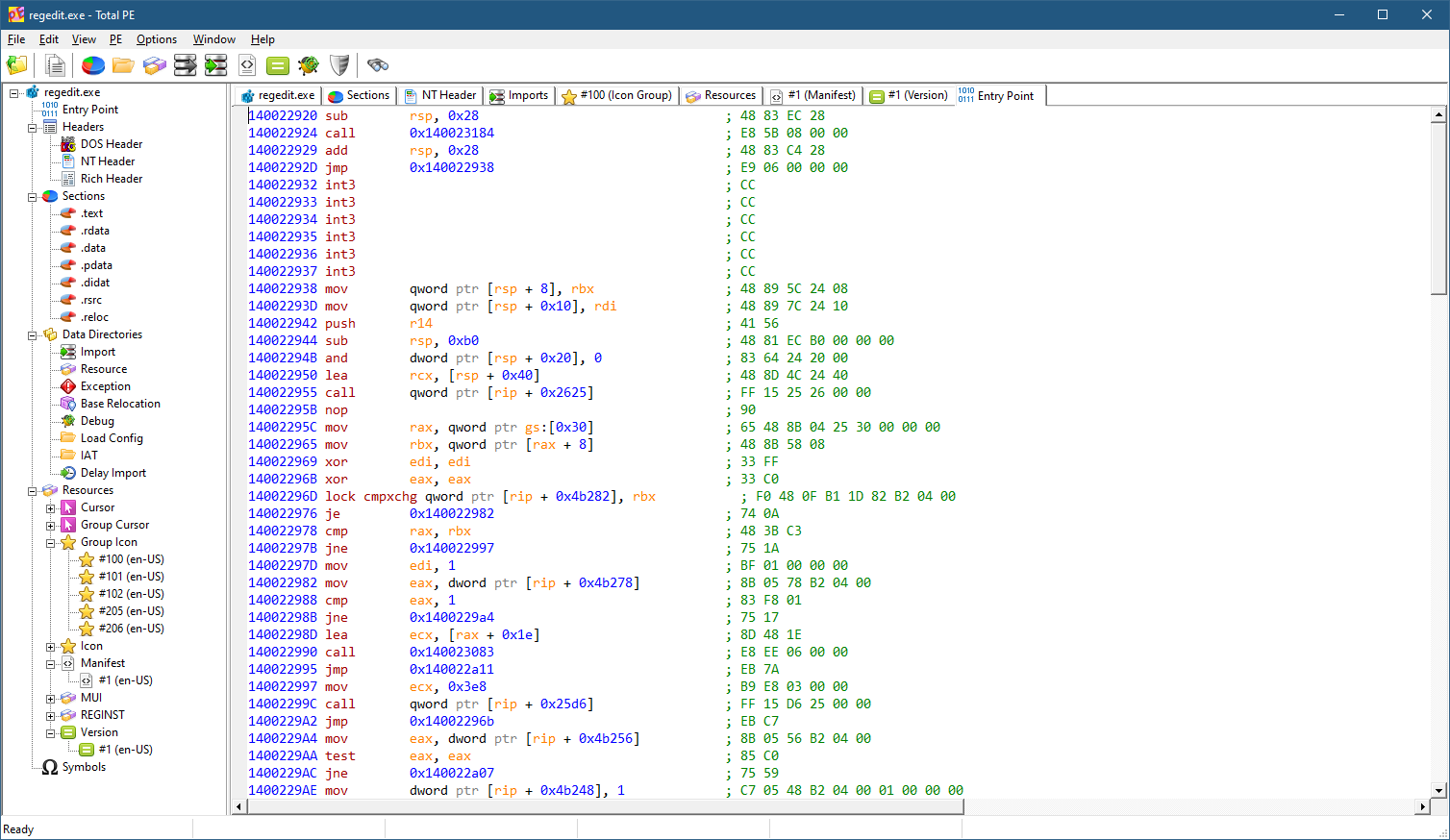Open the Window menu
This screenshot has width=1450, height=840.
(214, 39)
